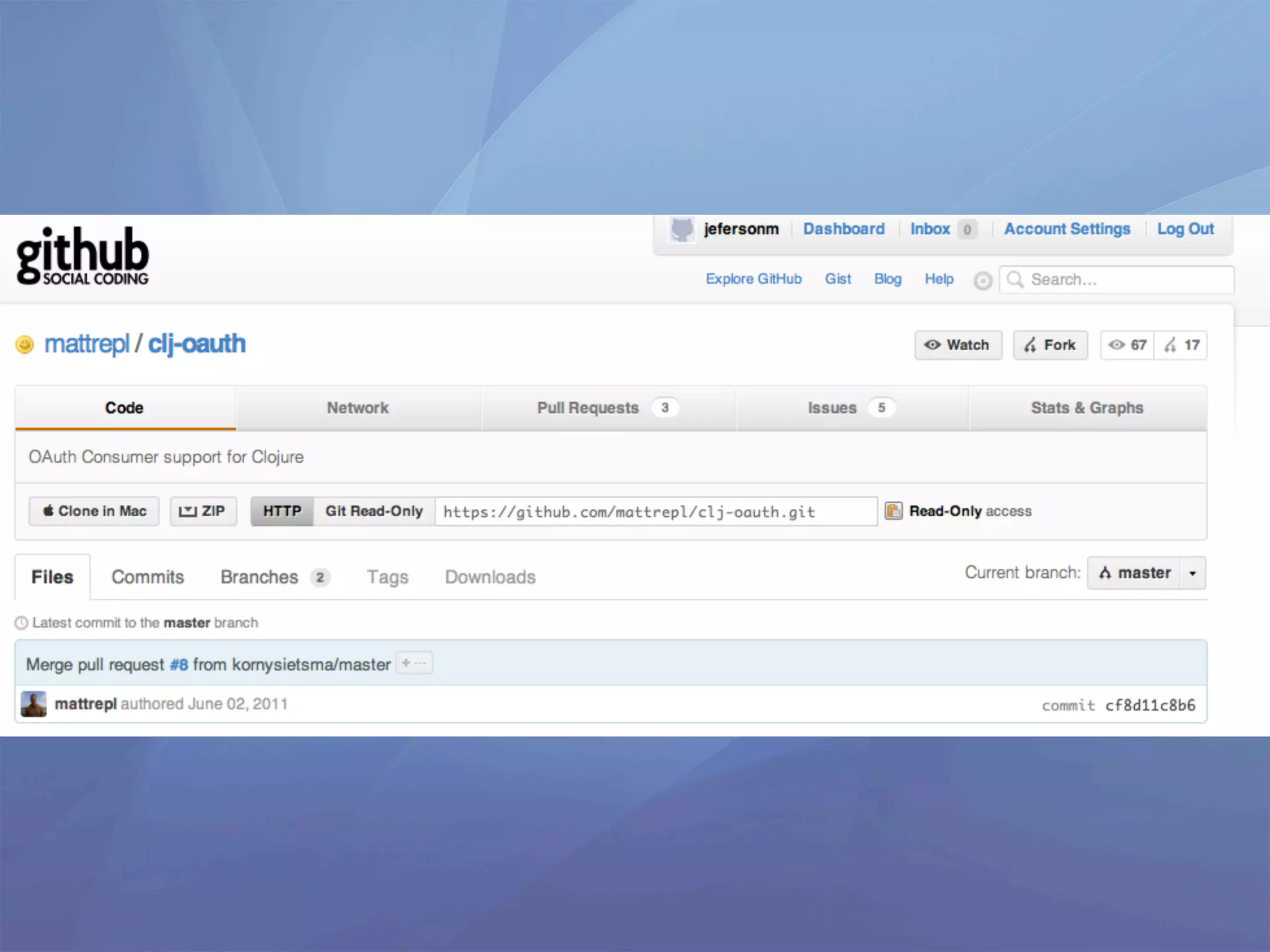Expand the commit message ellipsis button
1270x952 pixels.
414,663
